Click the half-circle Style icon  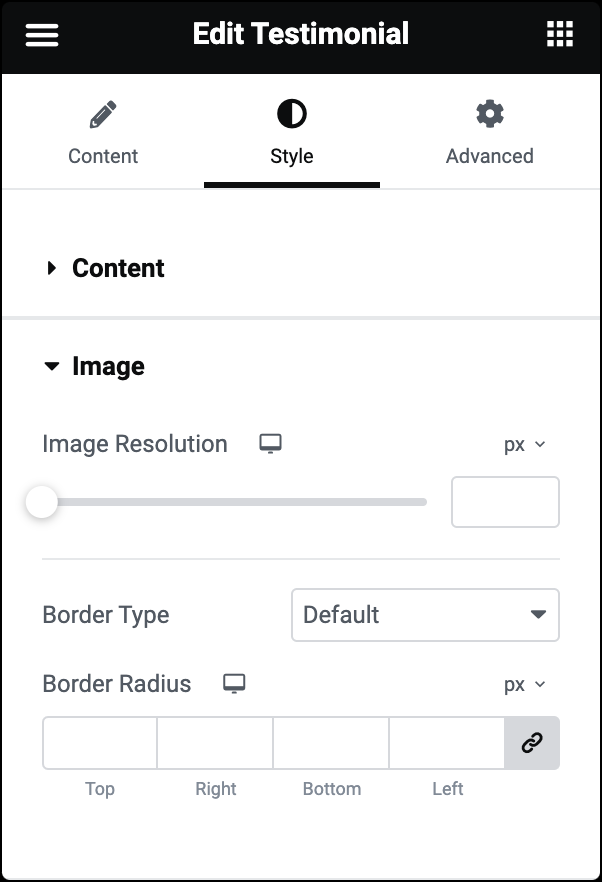[292, 114]
